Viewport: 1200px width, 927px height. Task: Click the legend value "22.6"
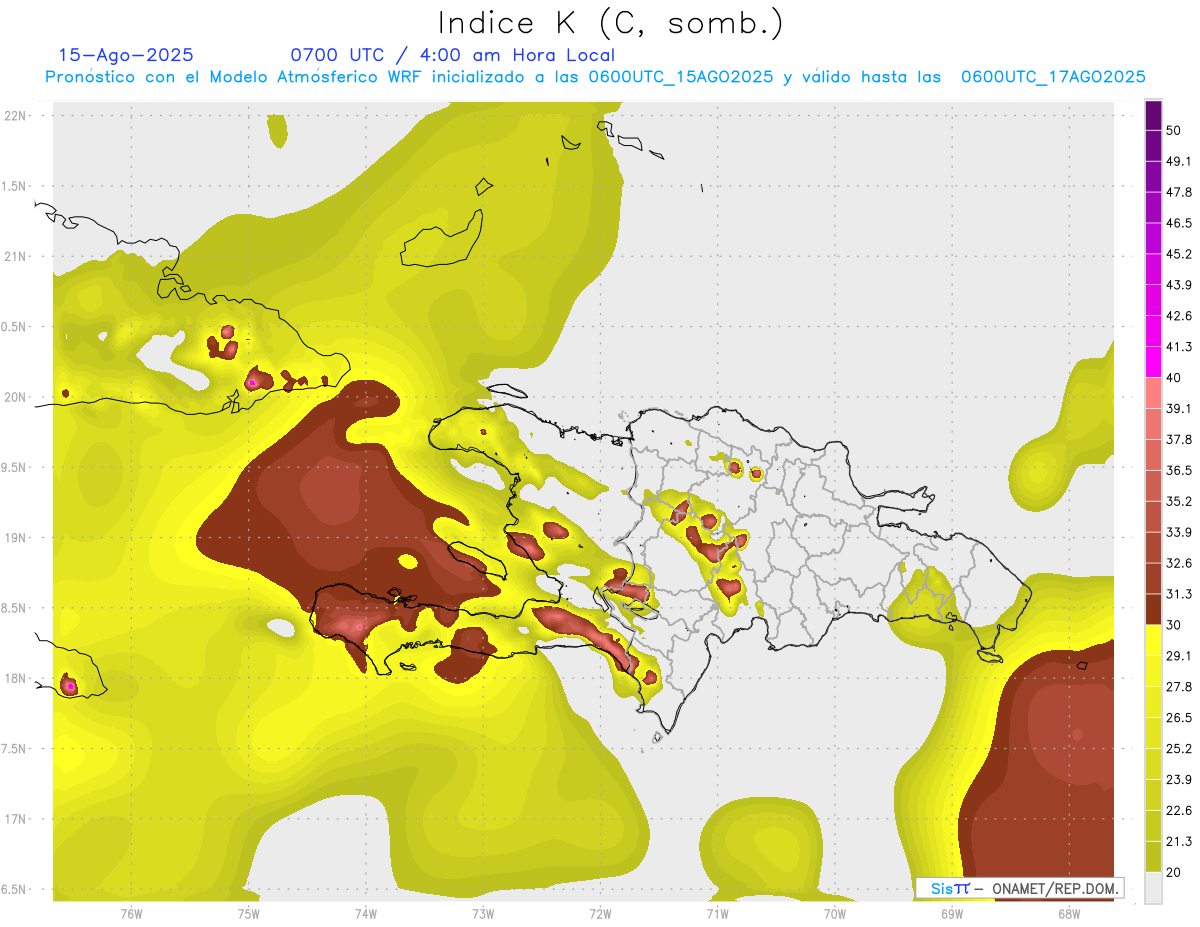1179,811
